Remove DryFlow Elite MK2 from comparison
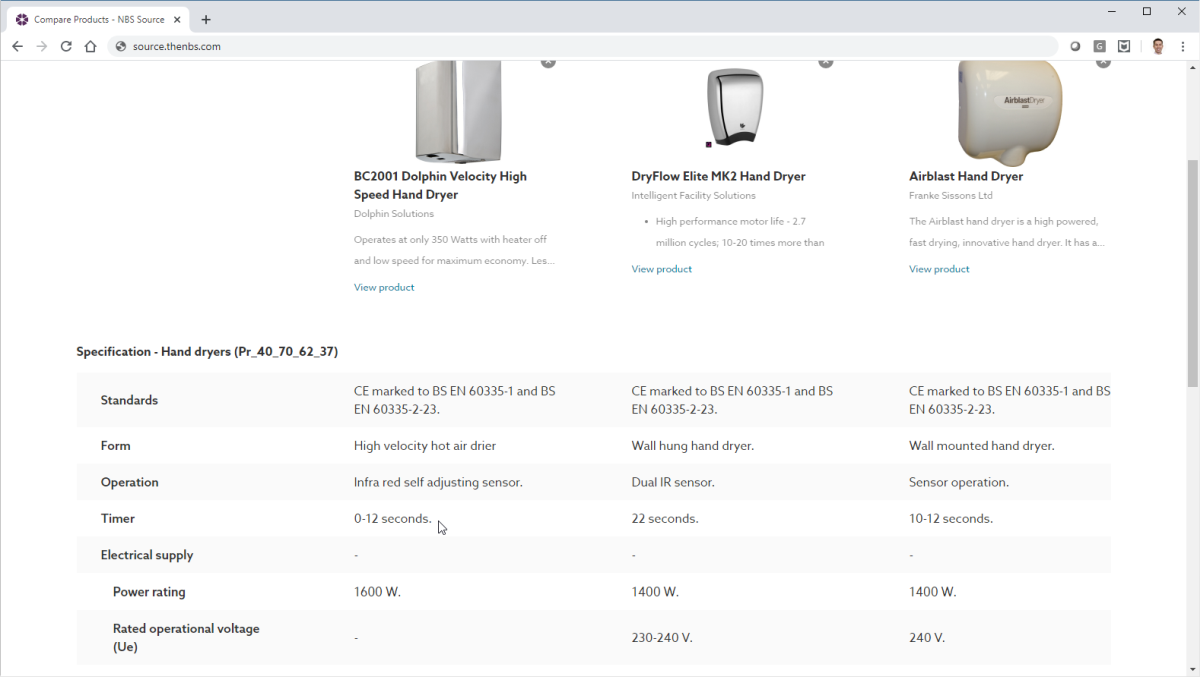 [825, 62]
